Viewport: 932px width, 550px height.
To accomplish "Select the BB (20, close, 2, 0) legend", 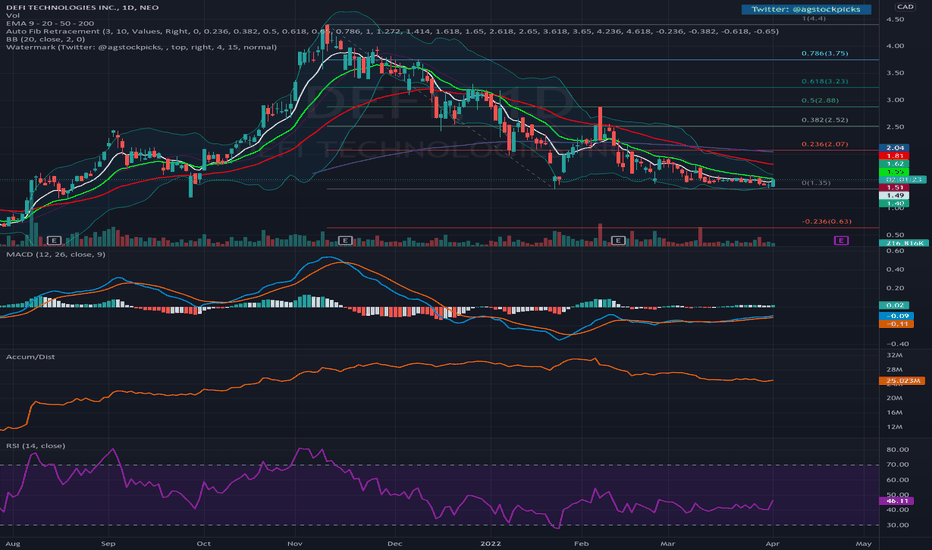I will (x=45, y=39).
